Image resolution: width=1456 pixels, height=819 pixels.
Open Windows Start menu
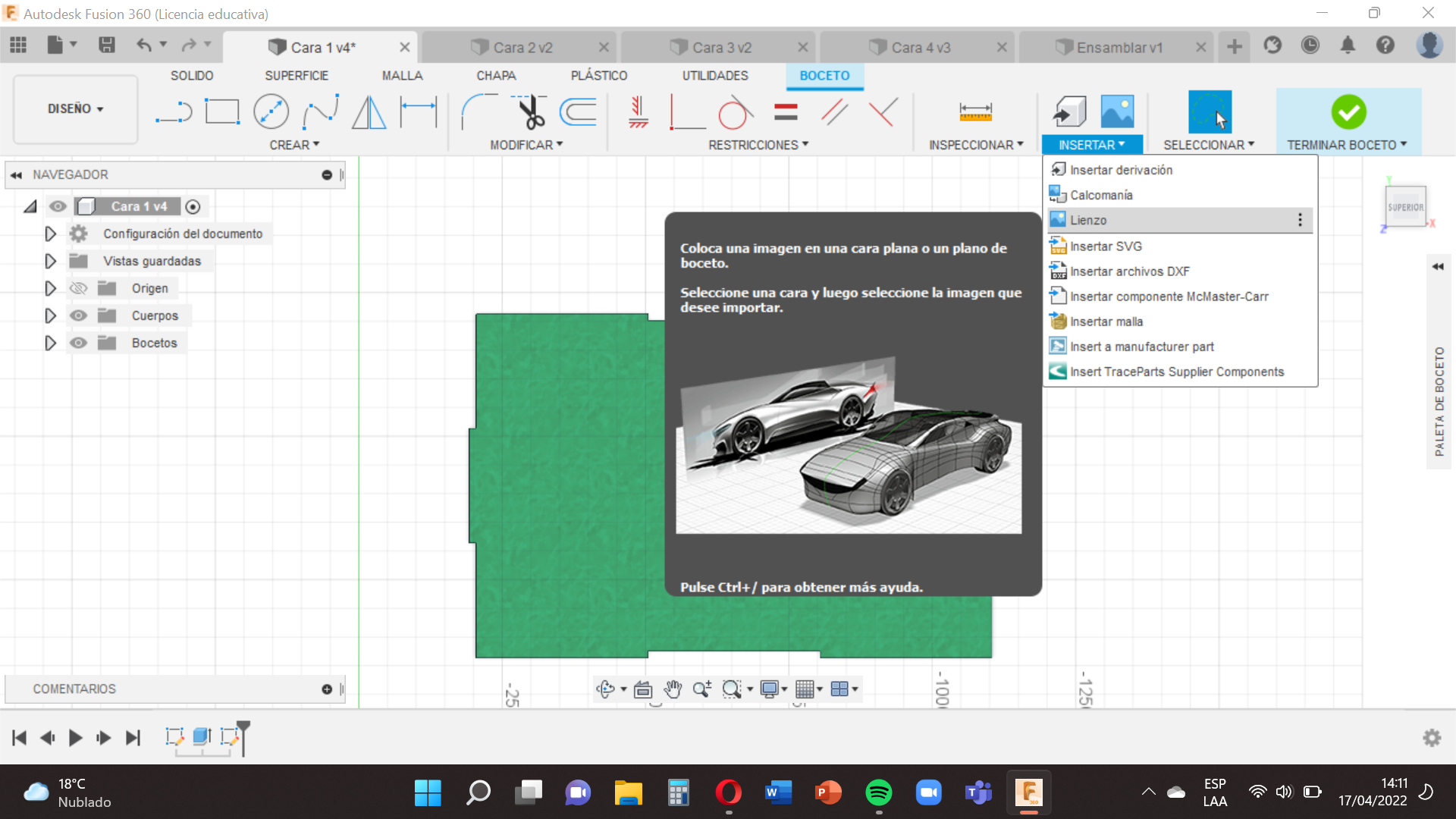[x=428, y=792]
